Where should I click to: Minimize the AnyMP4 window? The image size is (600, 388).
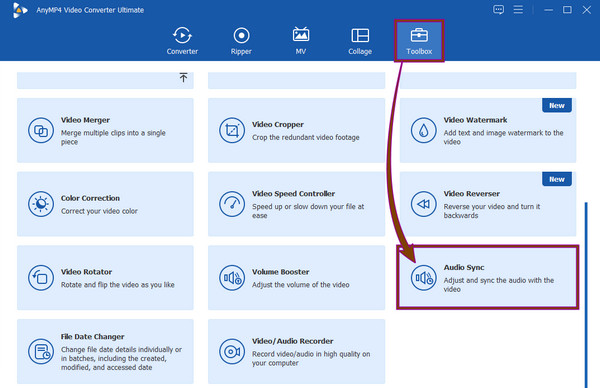tap(548, 10)
